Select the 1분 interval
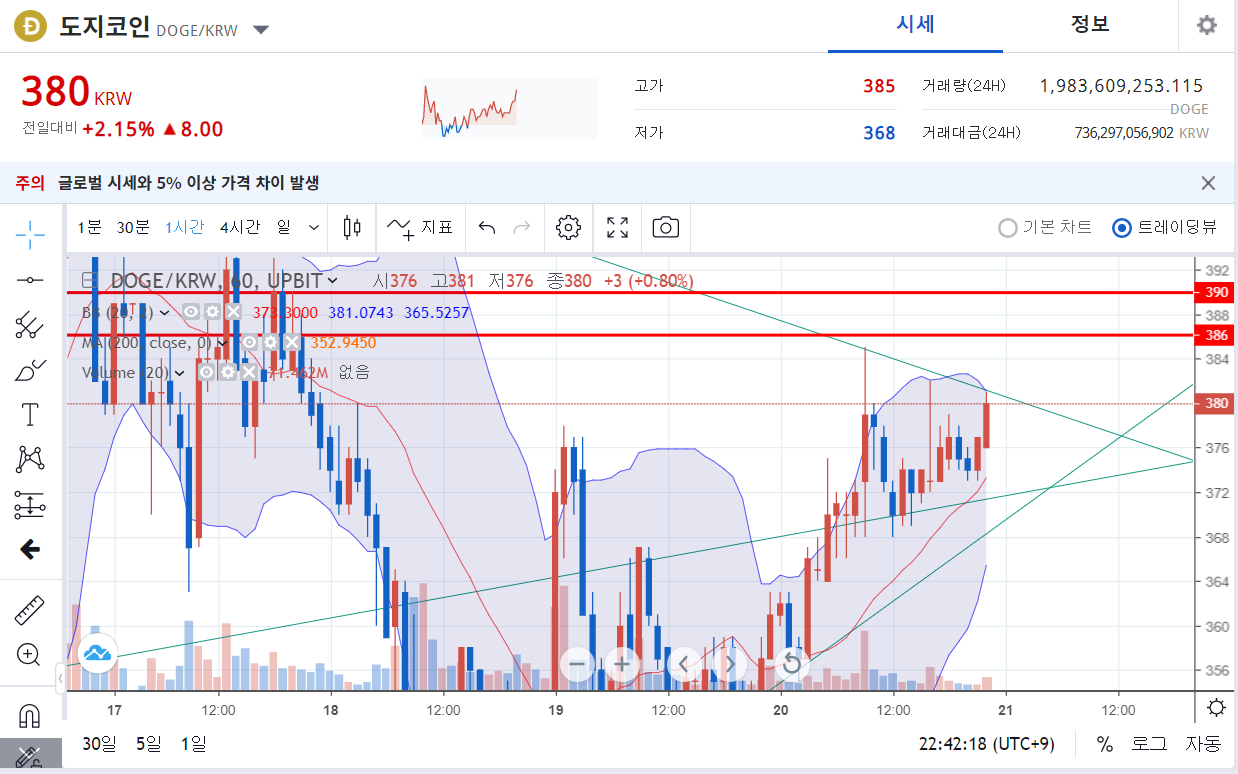Image resolution: width=1238 pixels, height=774 pixels. pos(90,228)
